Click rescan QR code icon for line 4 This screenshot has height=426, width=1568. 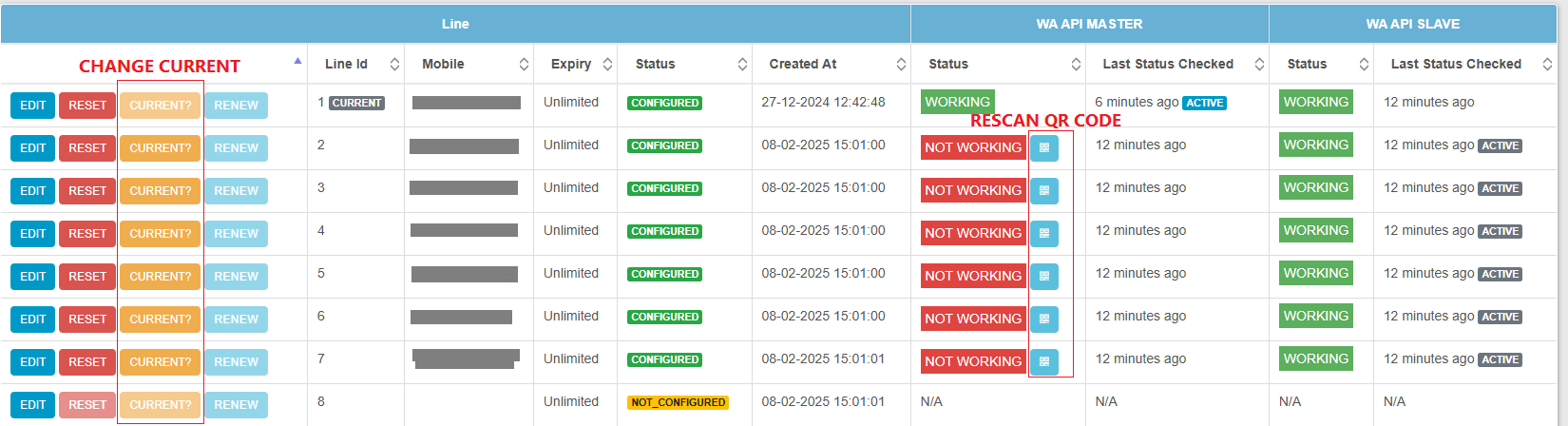click(1043, 234)
